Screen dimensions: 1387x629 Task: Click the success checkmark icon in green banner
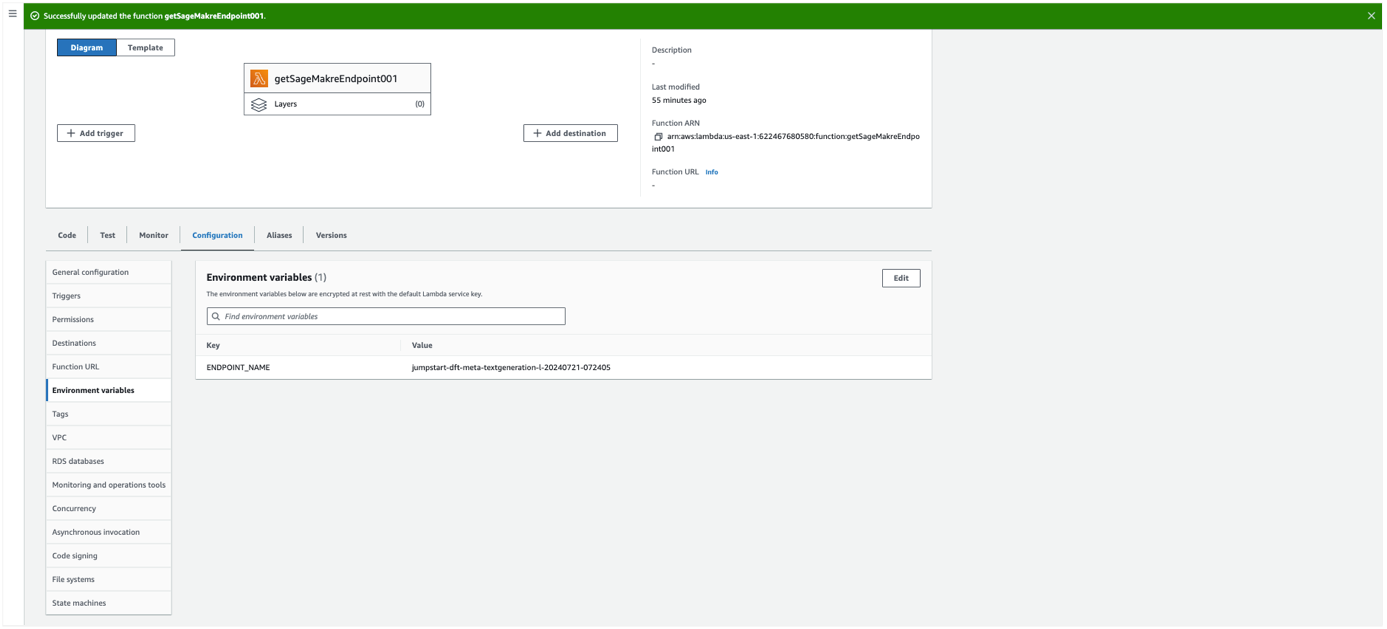point(37,15)
